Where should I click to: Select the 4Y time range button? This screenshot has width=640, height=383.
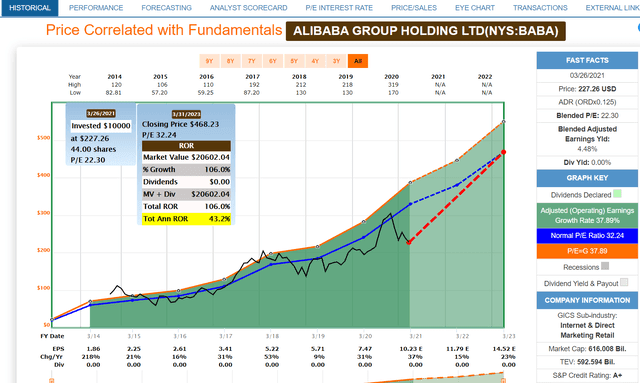click(x=315, y=61)
